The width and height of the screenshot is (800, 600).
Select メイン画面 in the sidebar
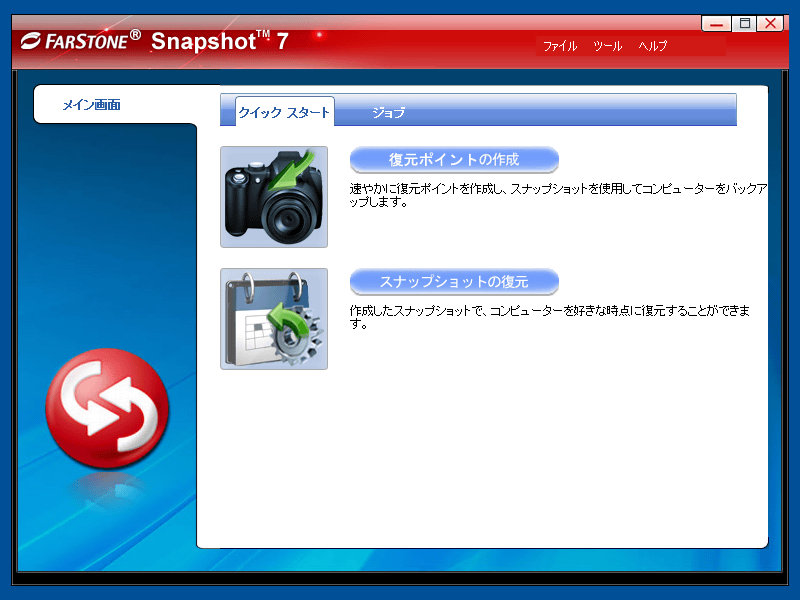click(91, 105)
